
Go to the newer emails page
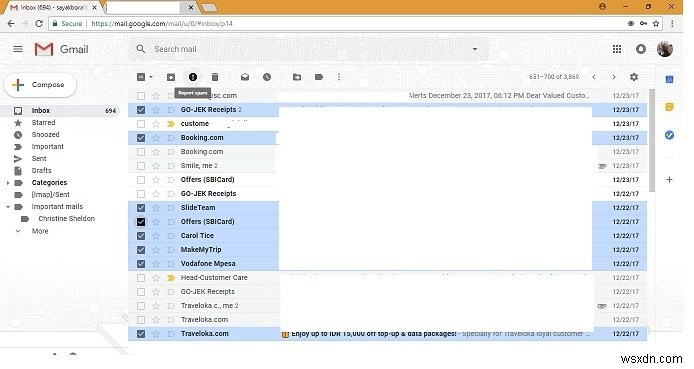pyautogui.click(x=594, y=77)
